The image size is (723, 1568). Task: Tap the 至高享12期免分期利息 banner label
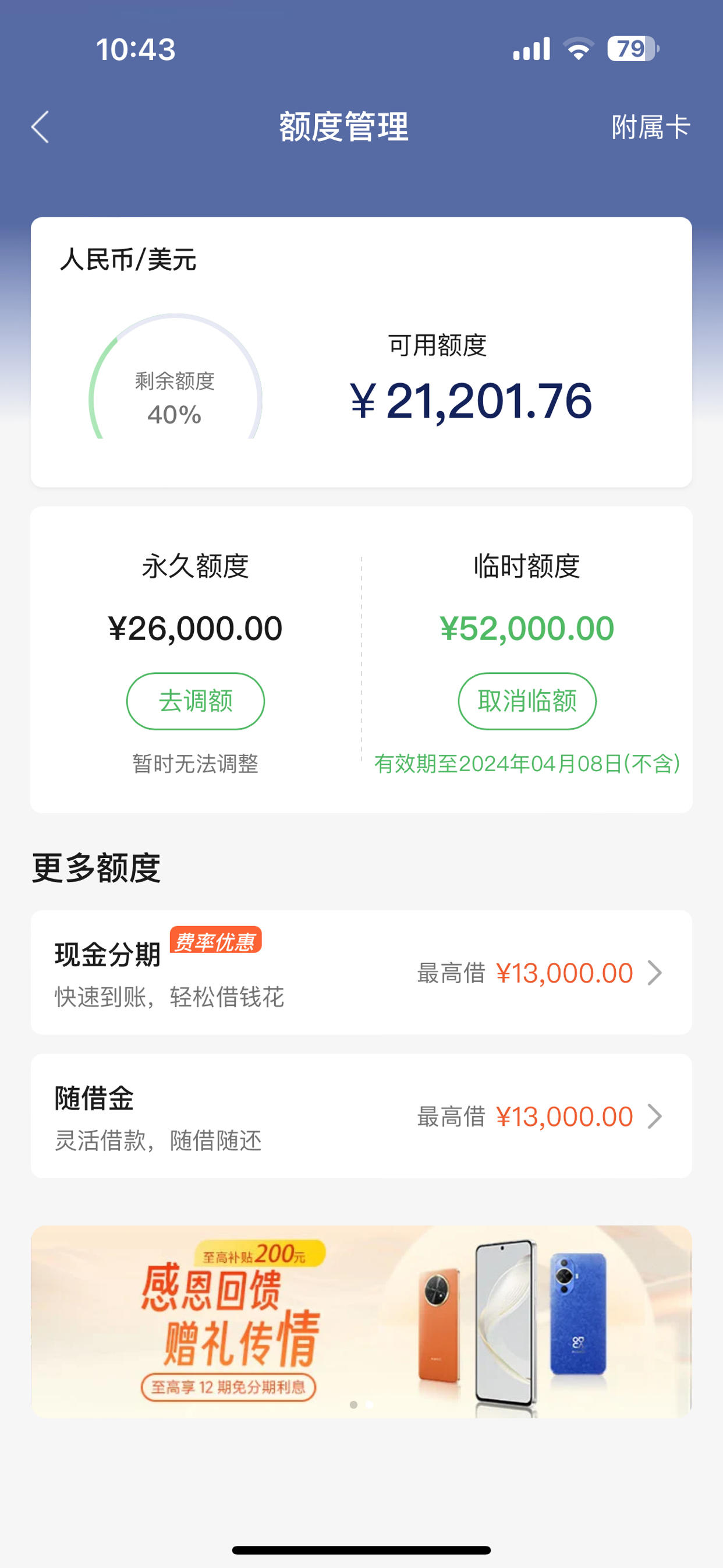click(x=228, y=1387)
